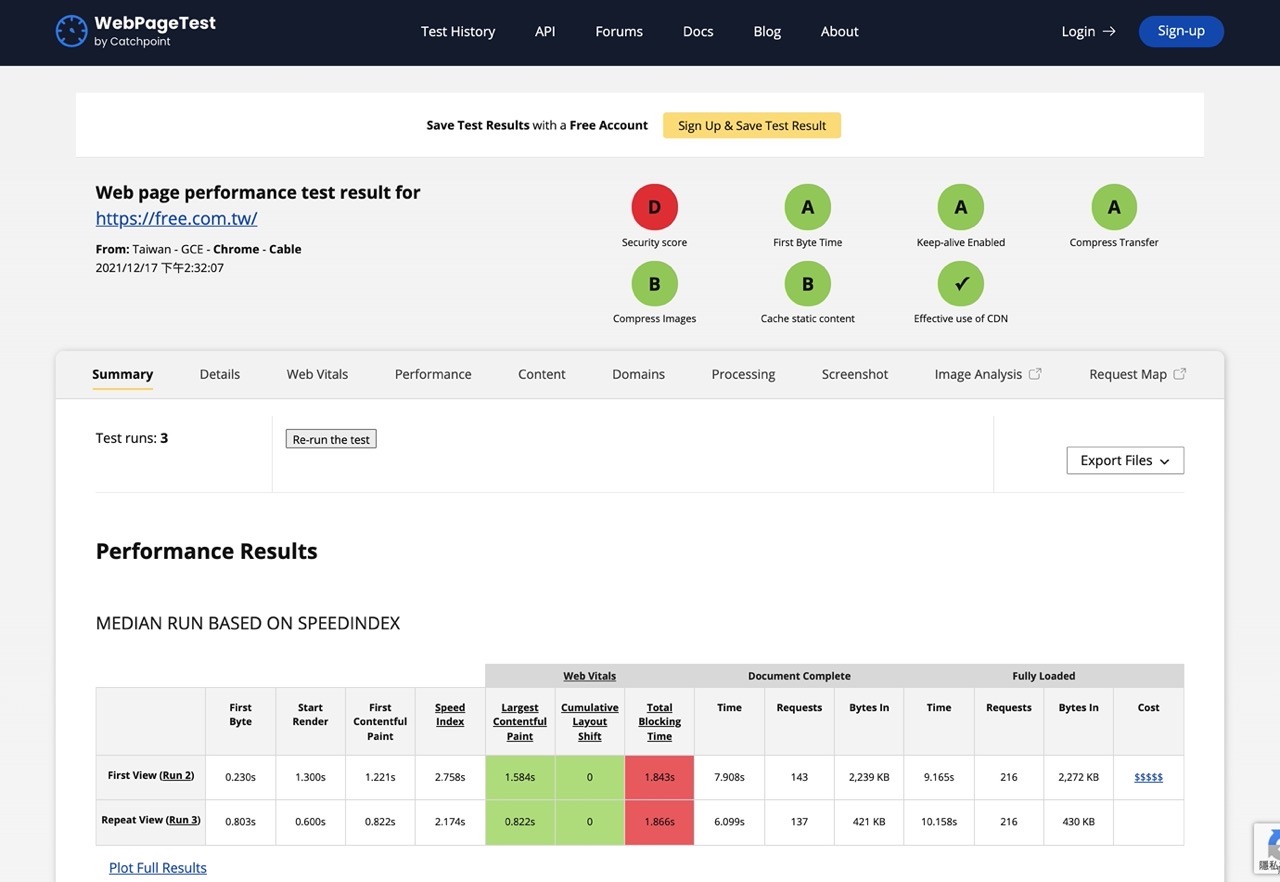
Task: Switch to the Details tab
Action: point(220,374)
